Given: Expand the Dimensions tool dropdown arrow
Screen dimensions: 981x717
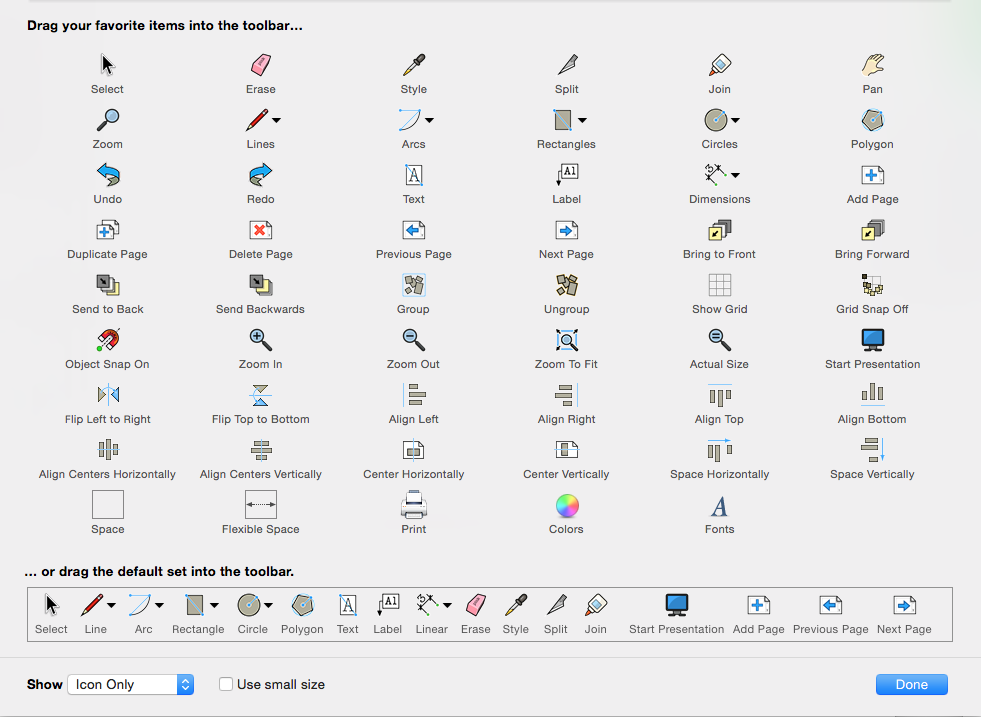Looking at the screenshot, I should click(x=735, y=175).
